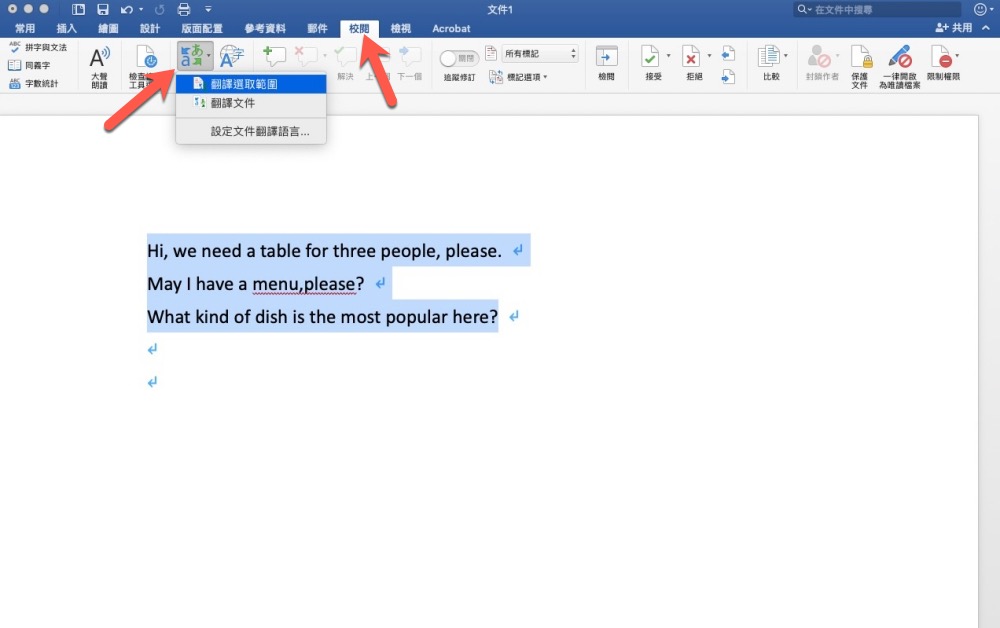Click the Read Aloud (大聲朗讀) icon
Image resolution: width=1000 pixels, height=628 pixels.
point(99,66)
